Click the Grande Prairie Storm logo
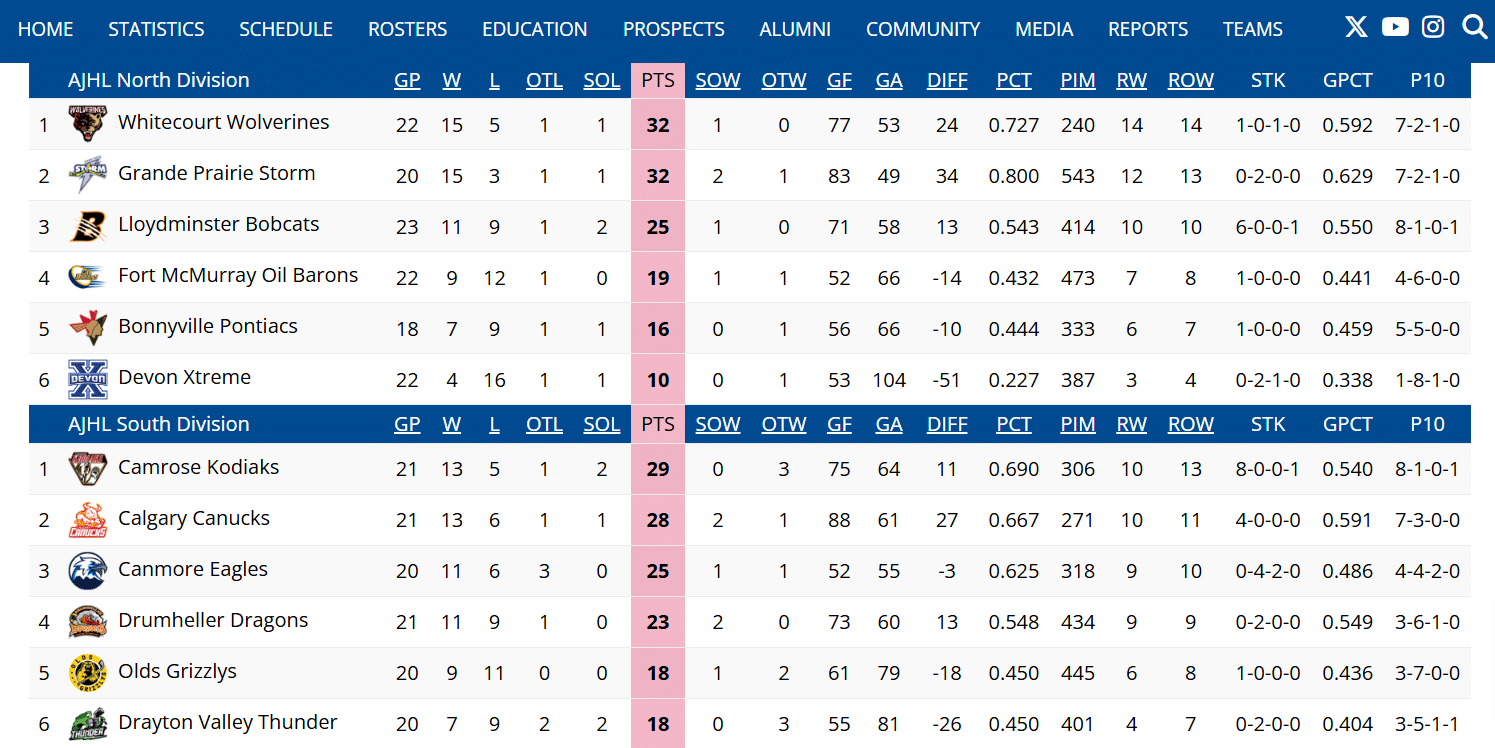Image resolution: width=1495 pixels, height=748 pixels. pyautogui.click(x=87, y=175)
